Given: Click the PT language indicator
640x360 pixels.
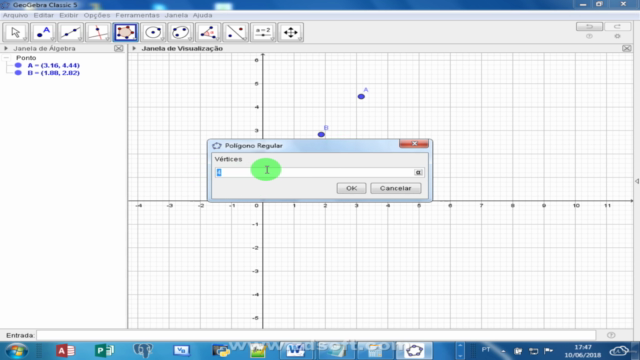Looking at the screenshot, I should (x=486, y=350).
